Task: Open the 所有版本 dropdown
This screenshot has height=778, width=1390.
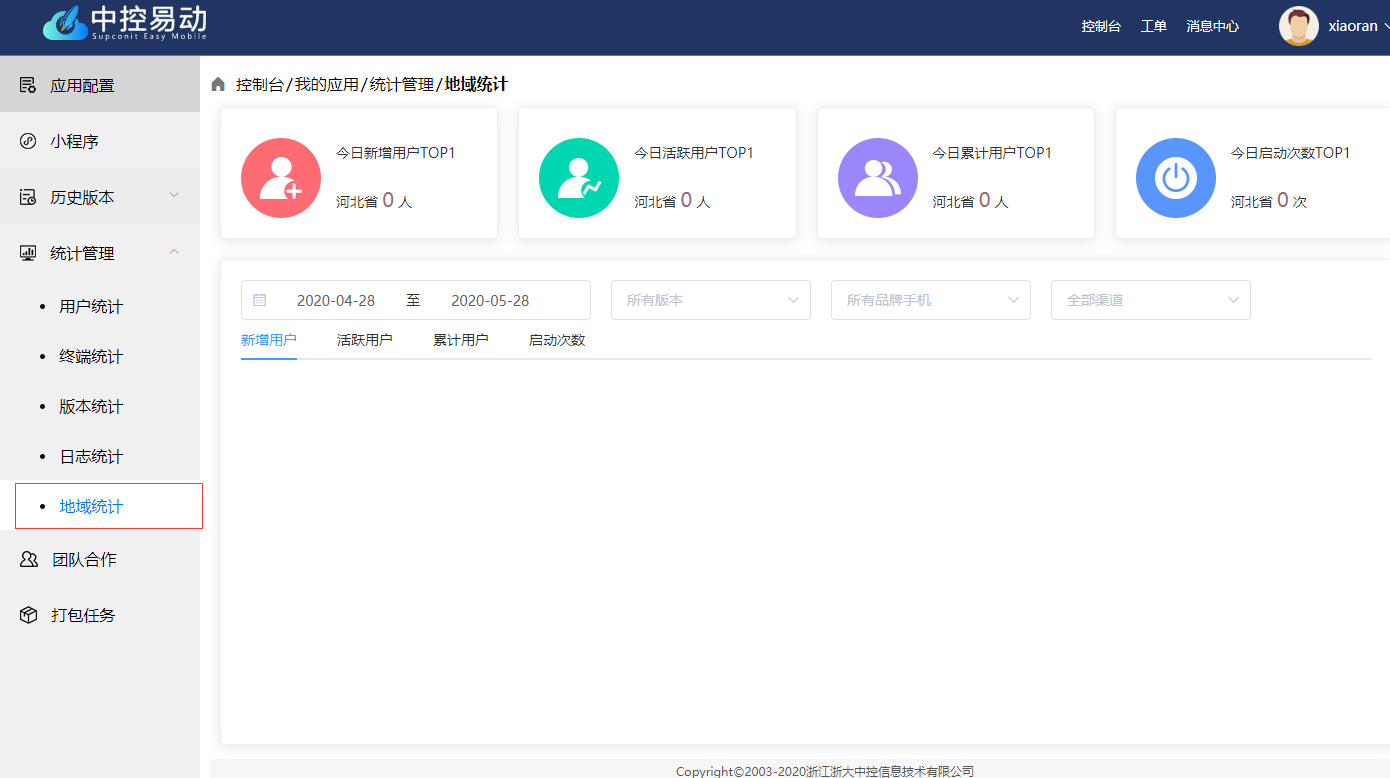Action: (711, 300)
